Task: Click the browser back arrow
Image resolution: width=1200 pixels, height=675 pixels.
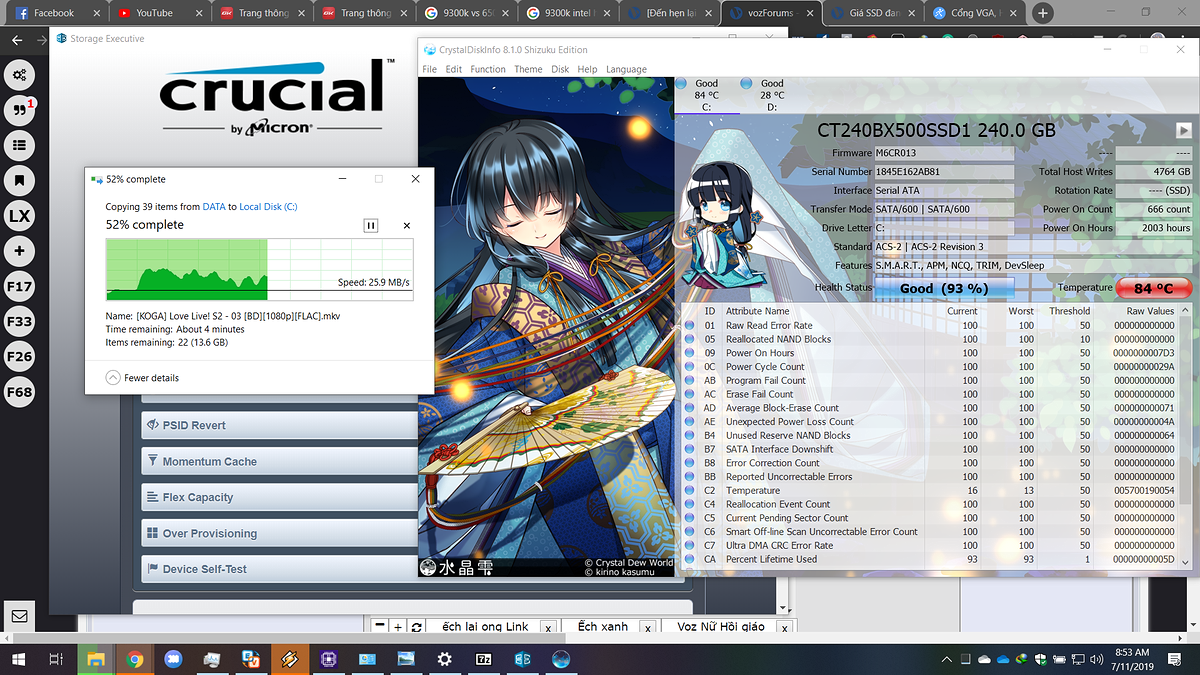Action: point(16,40)
